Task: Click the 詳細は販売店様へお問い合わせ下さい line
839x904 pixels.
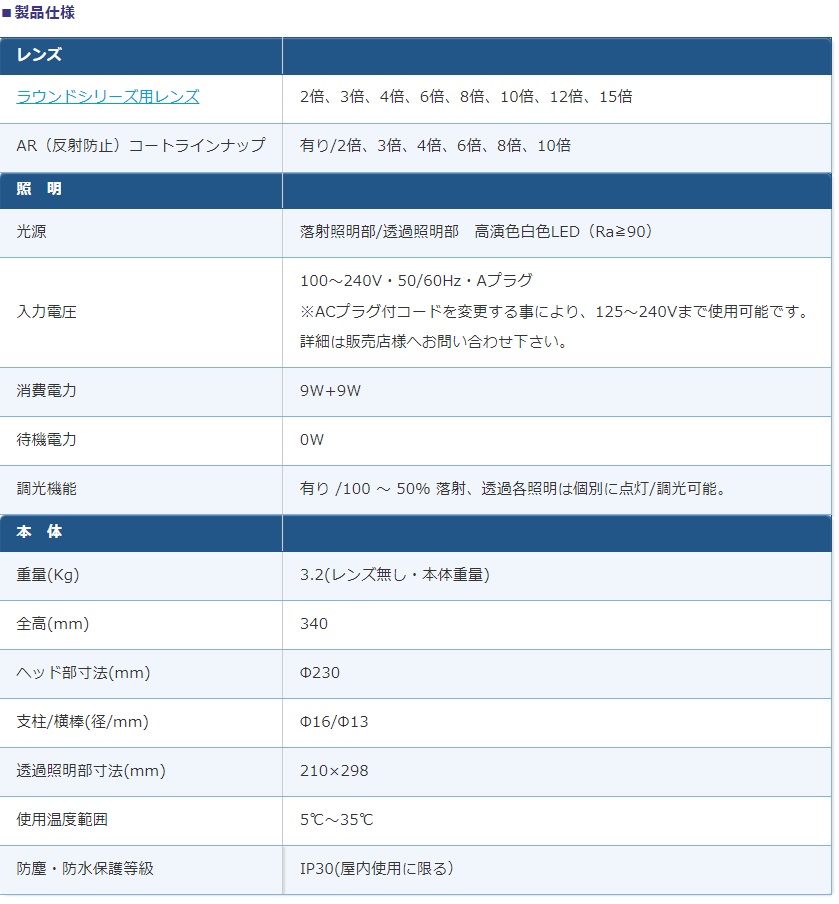Action: [x=434, y=342]
